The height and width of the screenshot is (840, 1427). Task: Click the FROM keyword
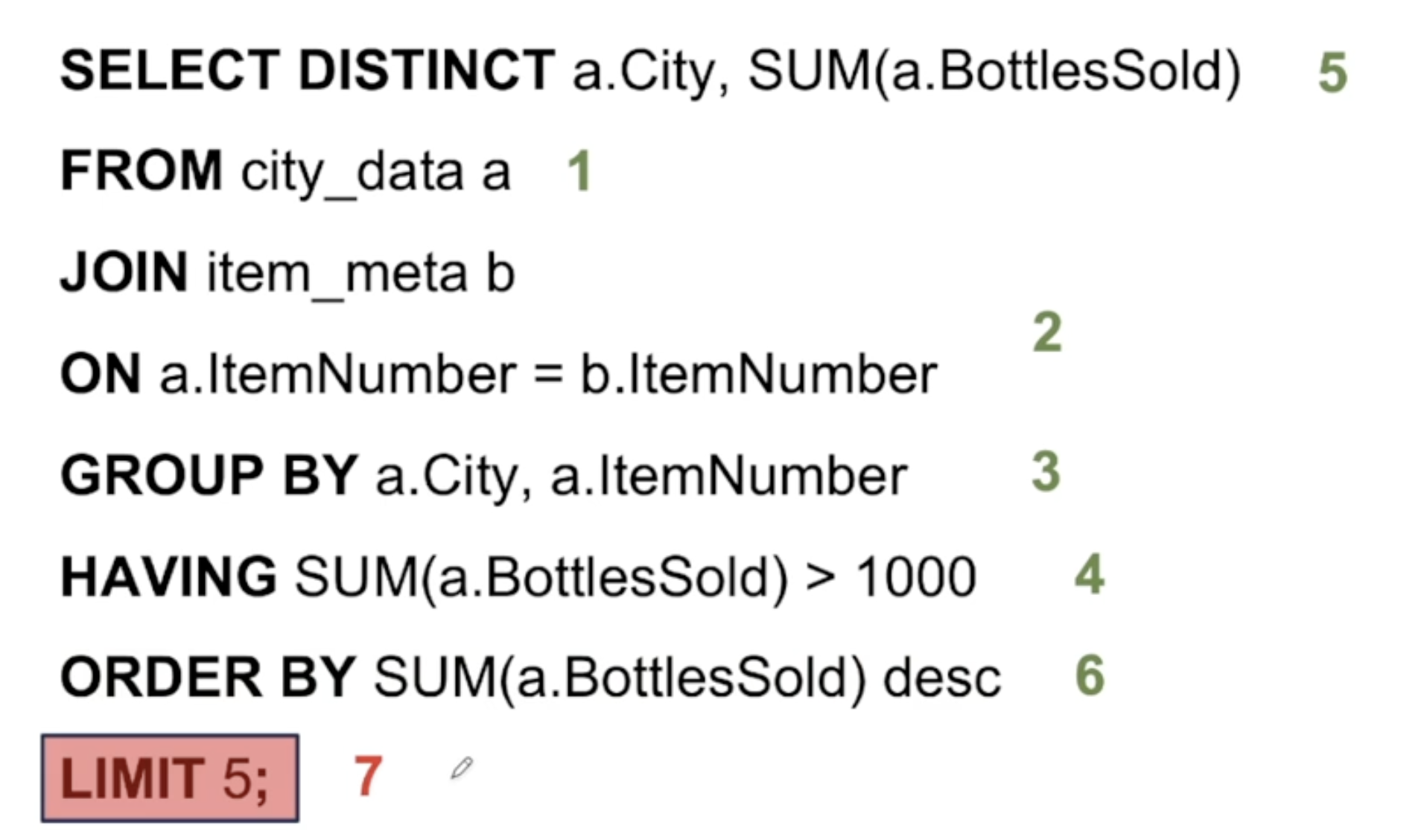(142, 171)
